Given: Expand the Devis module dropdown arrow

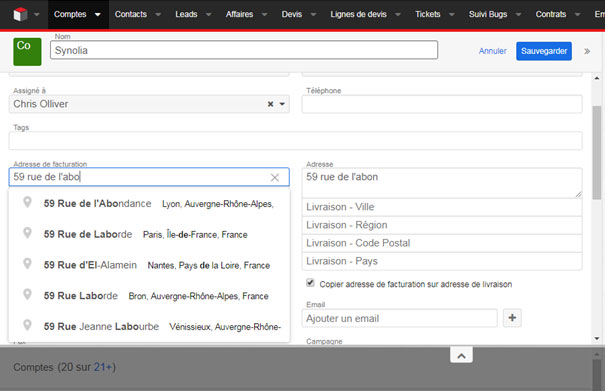Looking at the screenshot, I should click(x=313, y=15).
